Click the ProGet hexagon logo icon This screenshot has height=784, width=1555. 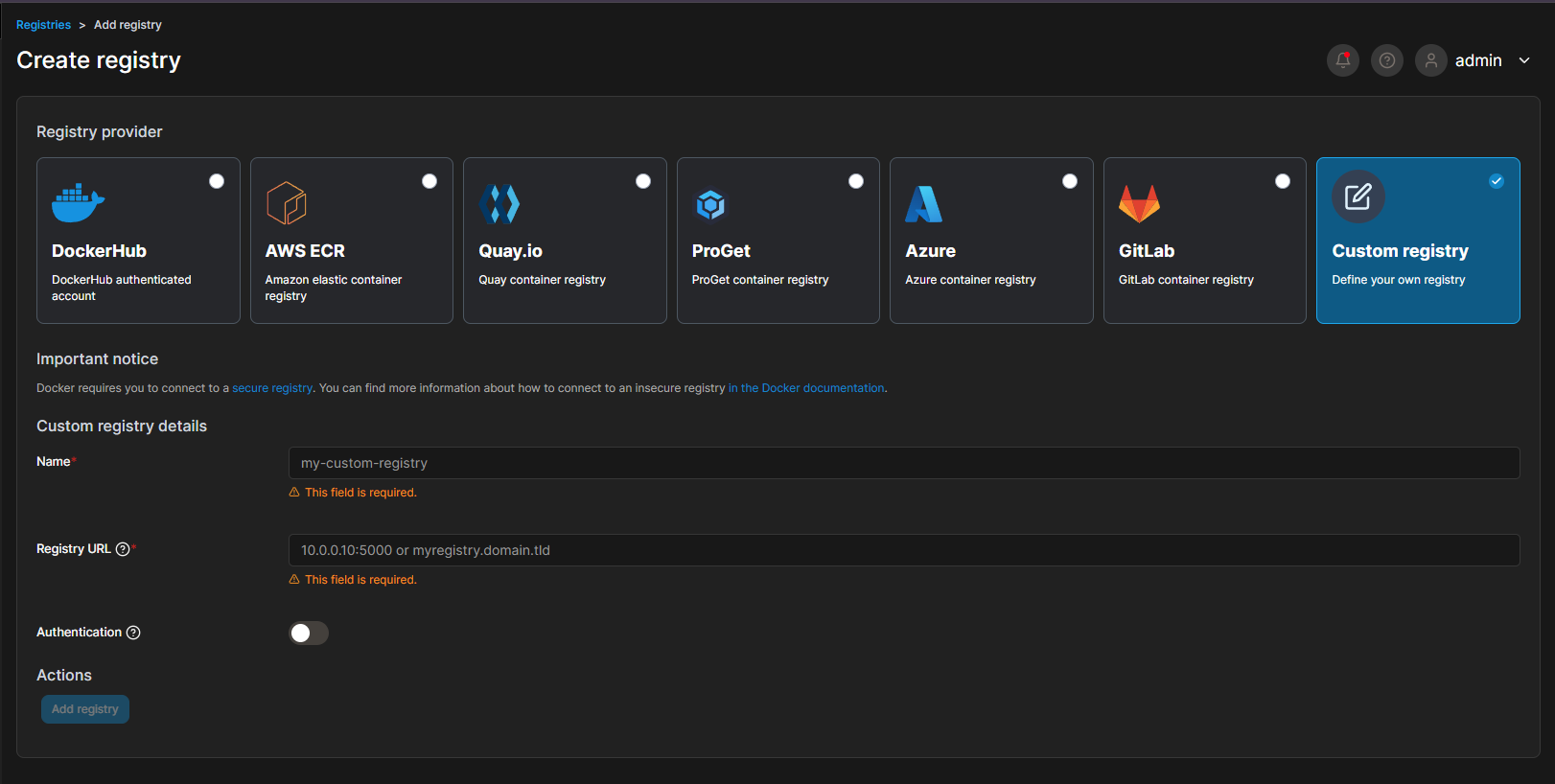(710, 204)
